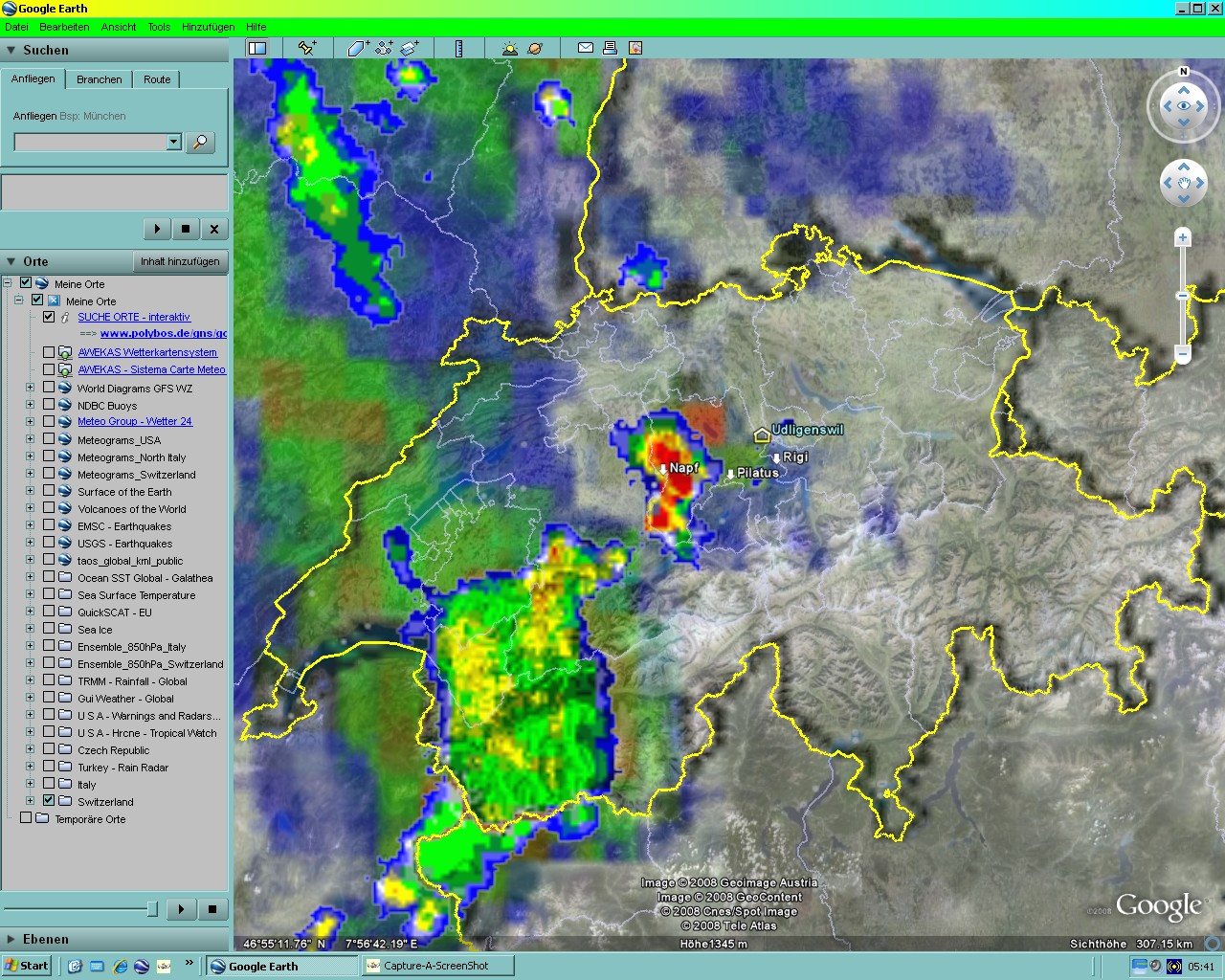Click the places transparency slider handle
1225x980 pixels.
151,908
